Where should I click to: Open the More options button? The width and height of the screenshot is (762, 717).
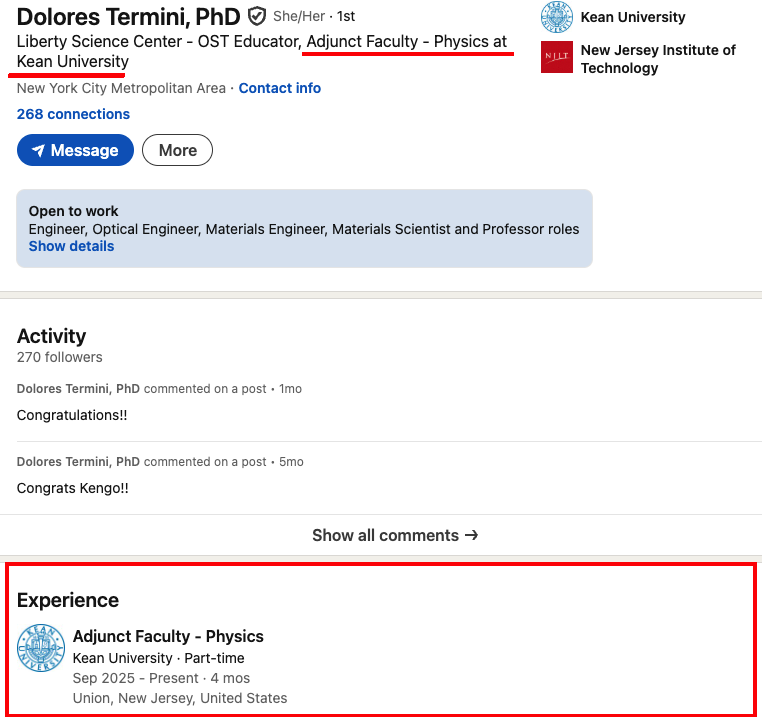pos(177,150)
